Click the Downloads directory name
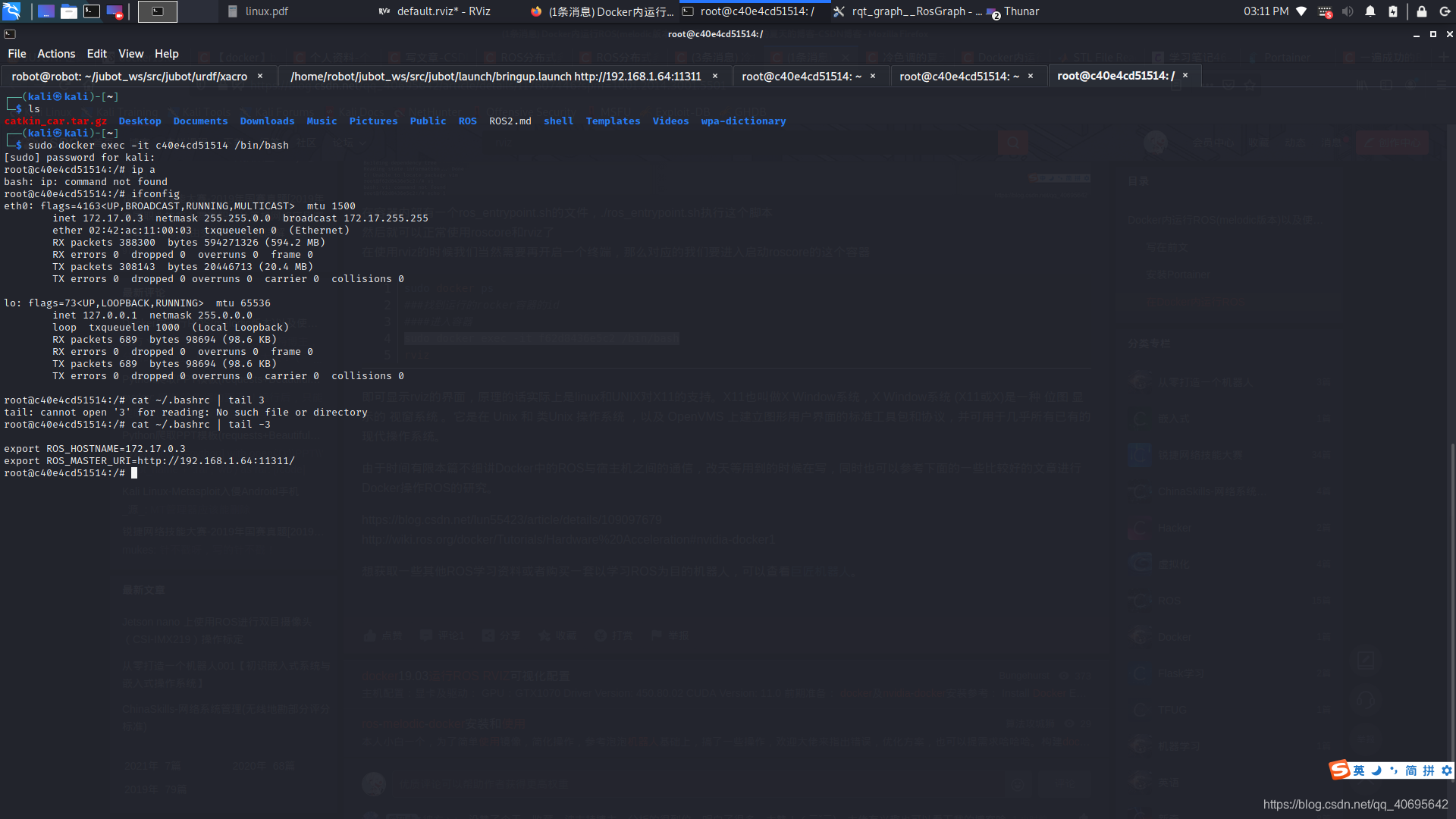Viewport: 1456px width, 819px height. [267, 121]
